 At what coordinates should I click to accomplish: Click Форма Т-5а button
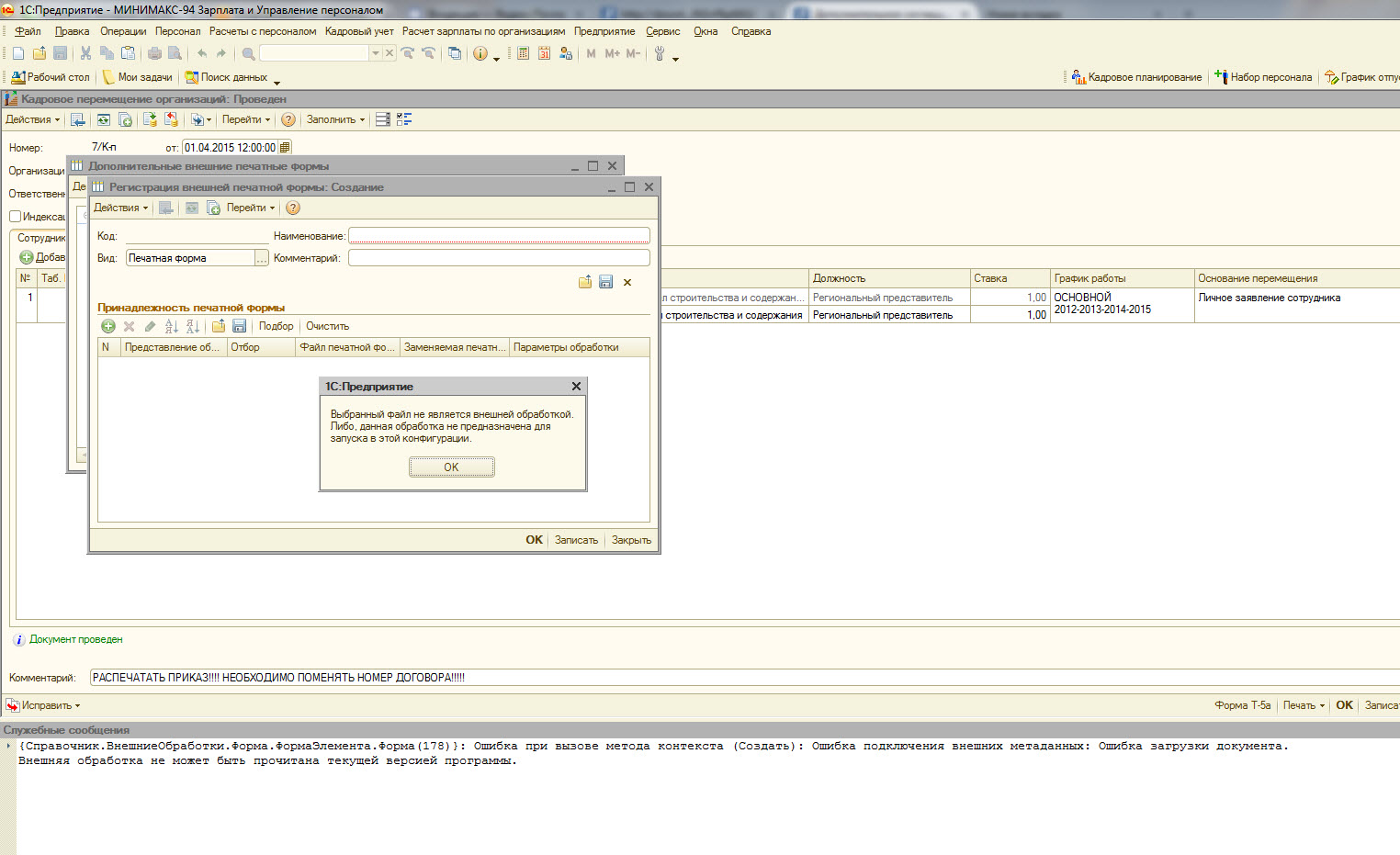(x=1242, y=705)
